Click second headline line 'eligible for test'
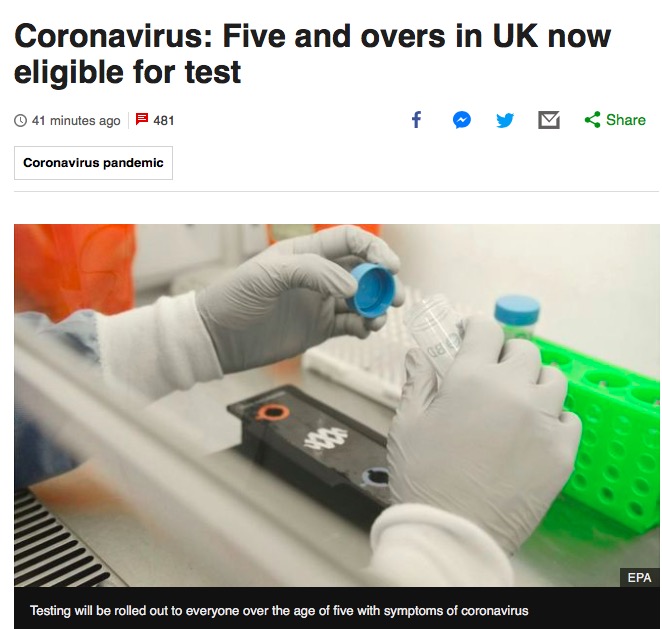662x629 pixels. tap(128, 72)
